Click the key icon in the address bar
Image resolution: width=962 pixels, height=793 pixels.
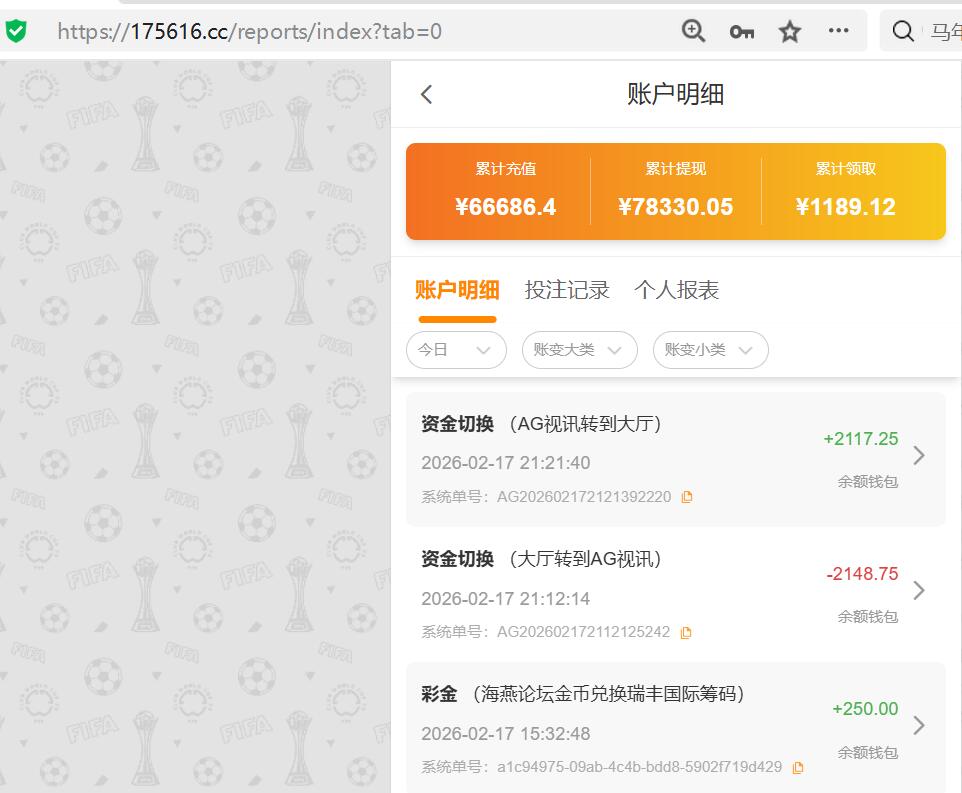[x=741, y=31]
